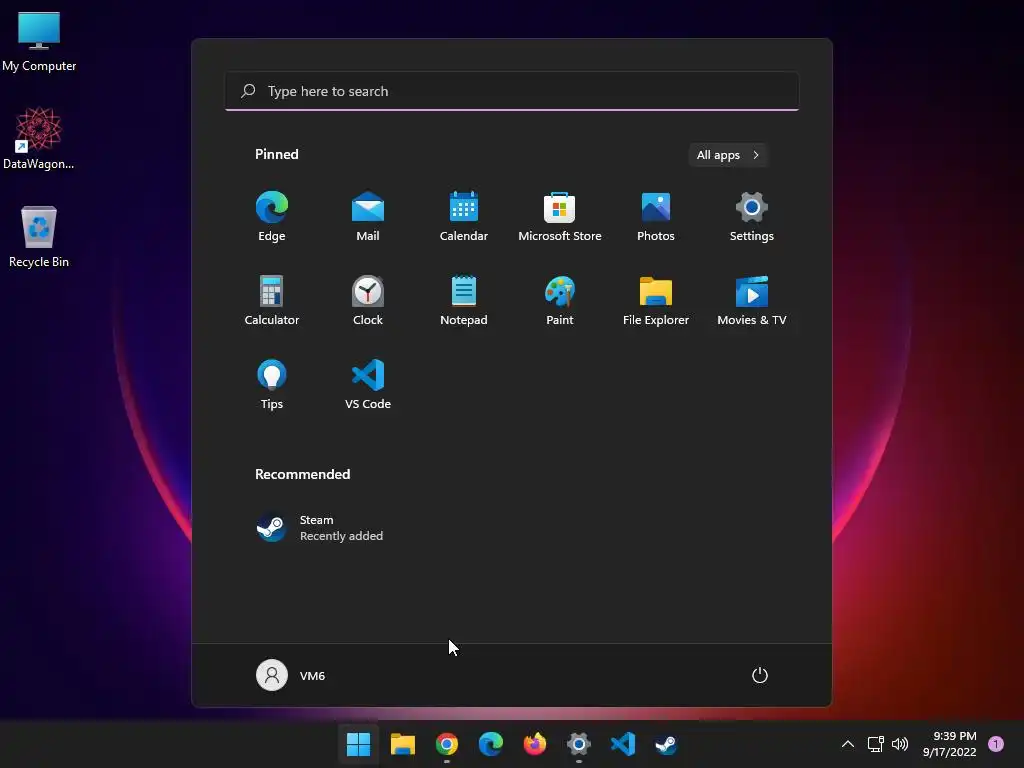Open Edge from pinned apps
Viewport: 1024px width, 768px height.
(272, 217)
